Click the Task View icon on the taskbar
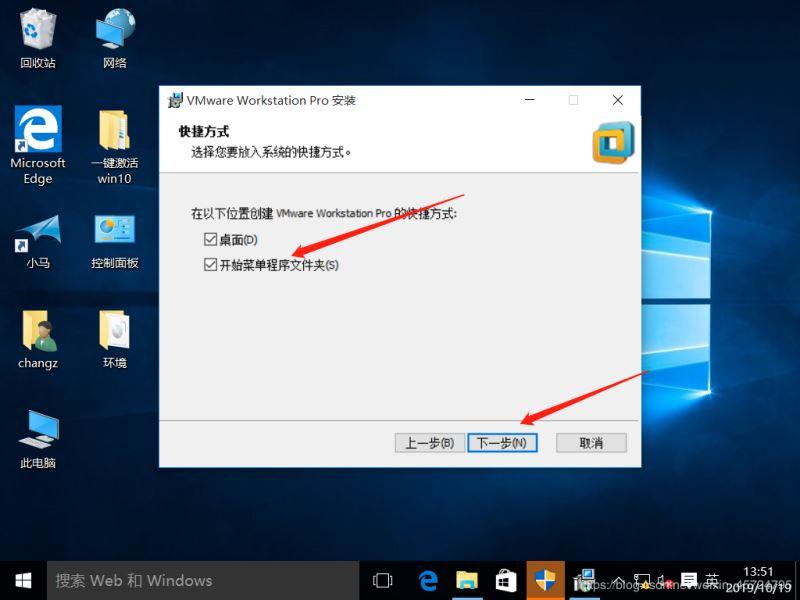The height and width of the screenshot is (600, 800). pos(382,580)
